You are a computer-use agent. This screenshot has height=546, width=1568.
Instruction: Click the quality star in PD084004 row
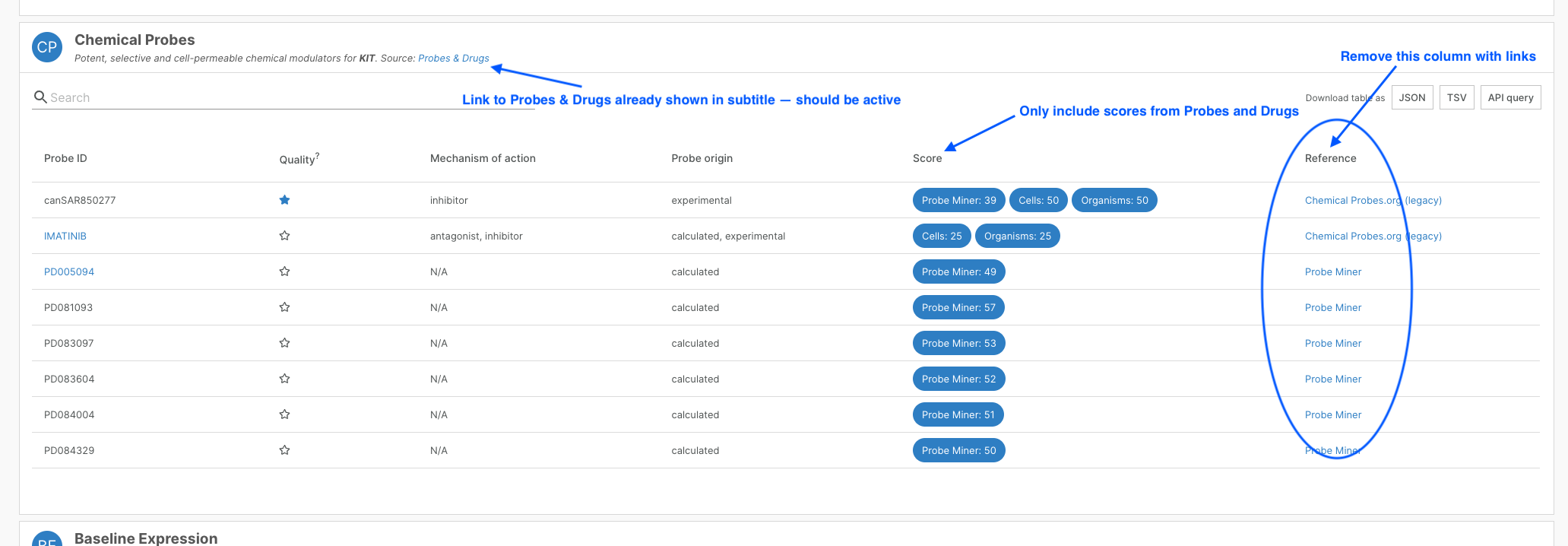(284, 414)
